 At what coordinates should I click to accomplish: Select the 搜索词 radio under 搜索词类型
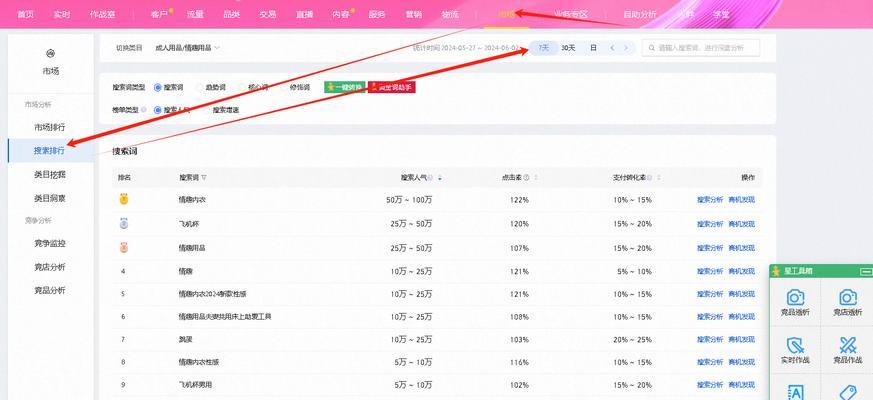point(158,87)
